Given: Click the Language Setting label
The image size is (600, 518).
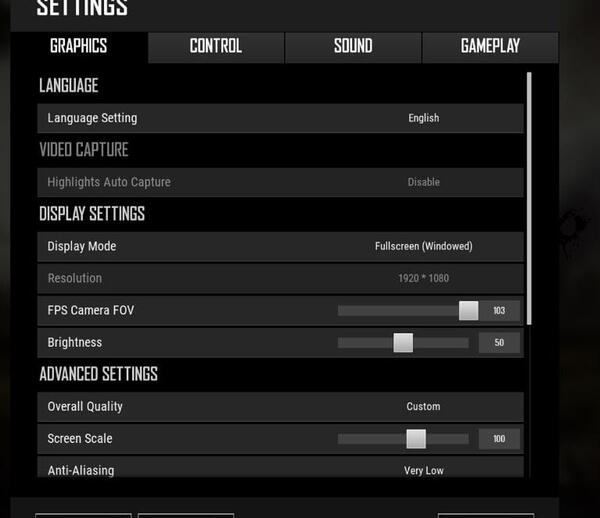Looking at the screenshot, I should tap(92, 118).
